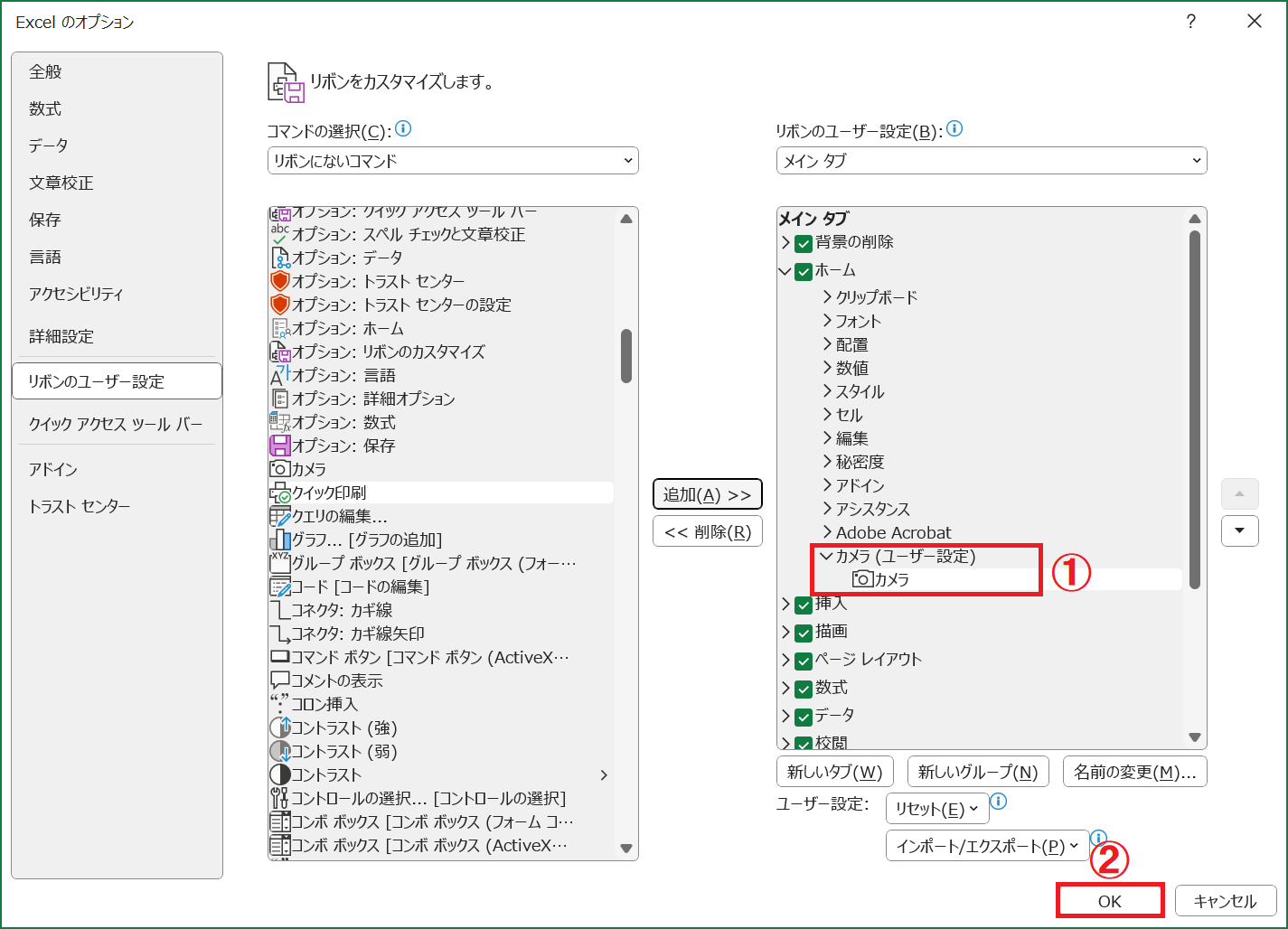Open the コマンドの選択 dropdown

pos(453,161)
